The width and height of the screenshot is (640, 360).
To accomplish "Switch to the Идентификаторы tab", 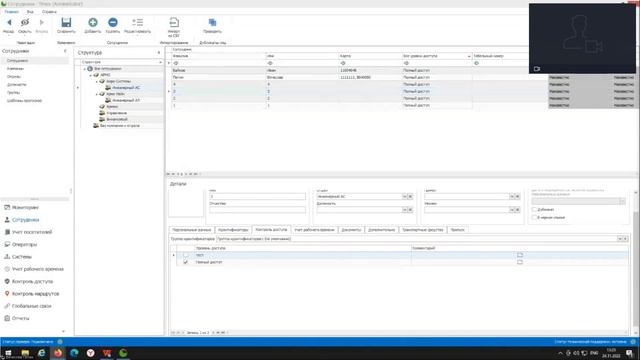I will (x=233, y=230).
